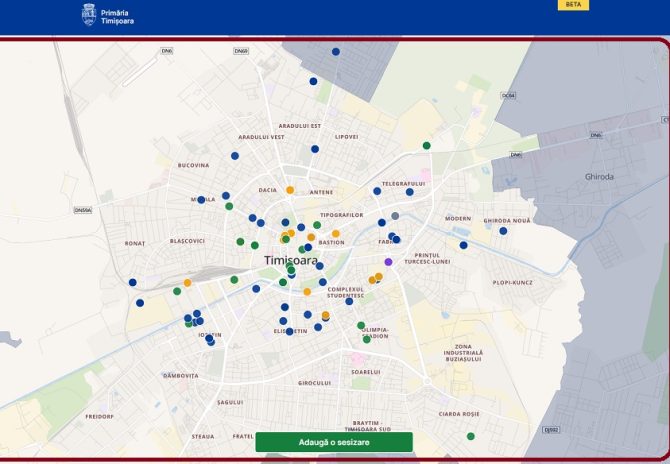Click the orange marker south of Blașcovici
Screen dimensions: 670x464
coord(187,283)
